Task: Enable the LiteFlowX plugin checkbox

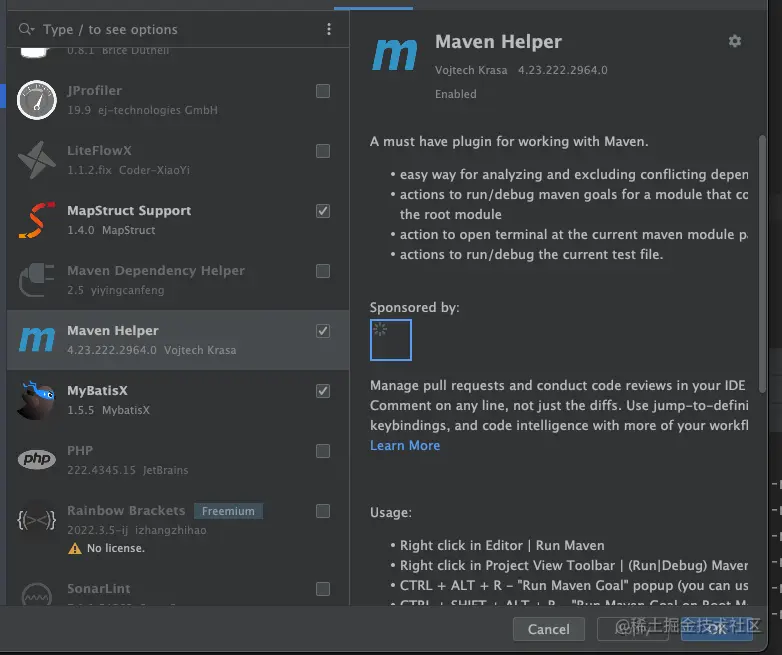Action: (x=323, y=151)
